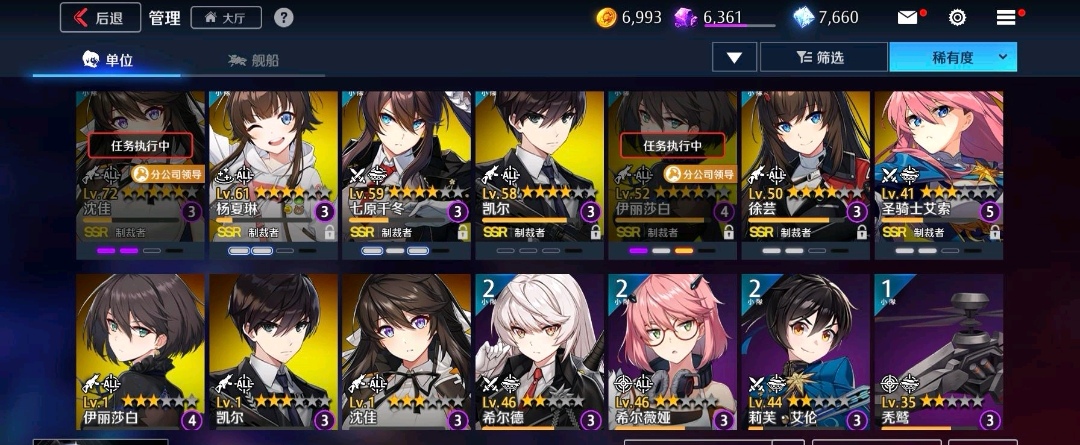Viewport: 1080px width, 445px height.
Task: Expand the 稀有度 sort dropdown
Action: pos(953,57)
